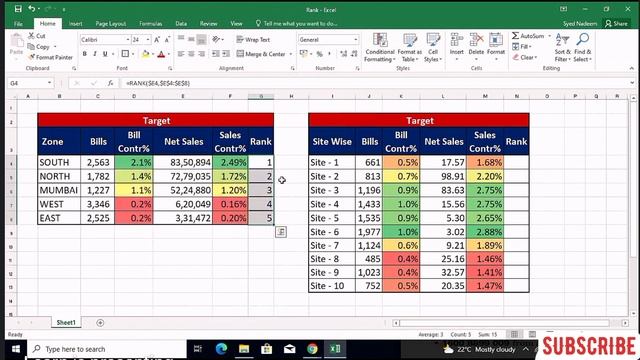Image resolution: width=640 pixels, height=360 pixels.
Task: Switch to the Formulas tab
Action: (151, 24)
